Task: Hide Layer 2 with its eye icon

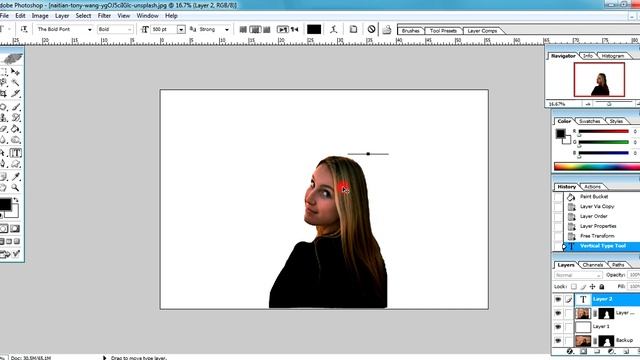Action: pyautogui.click(x=558, y=300)
